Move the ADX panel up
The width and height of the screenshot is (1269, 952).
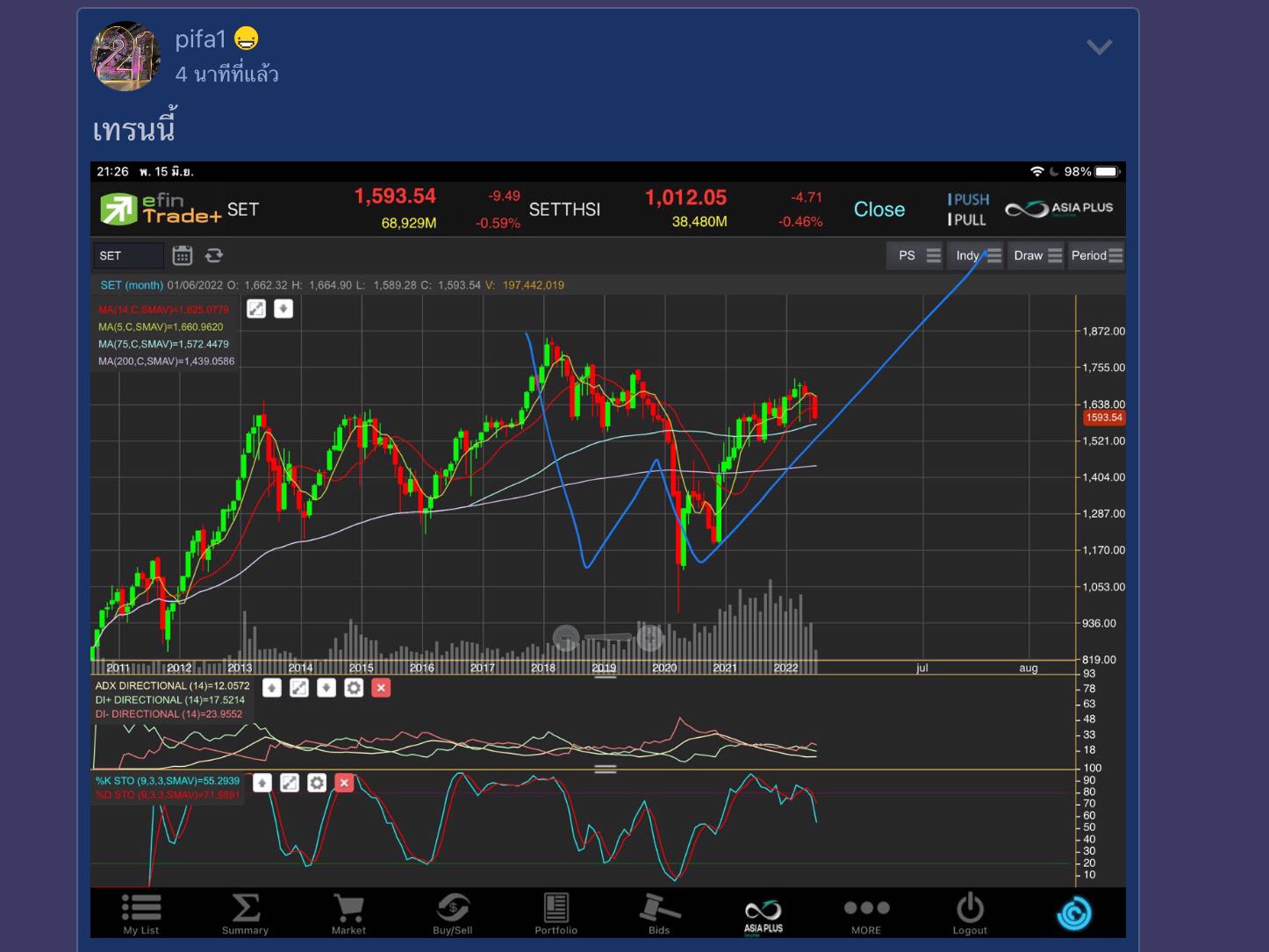[x=272, y=688]
